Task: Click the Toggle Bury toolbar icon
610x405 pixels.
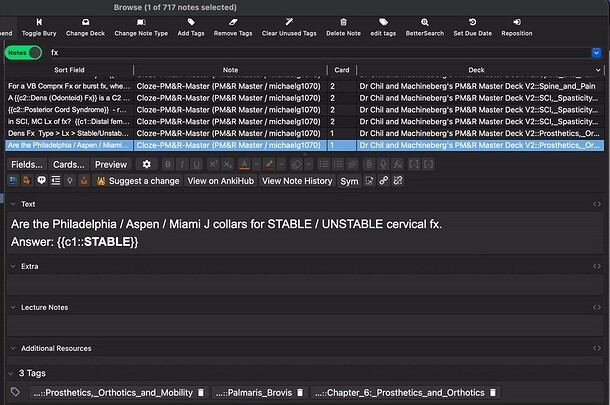Action: point(38,21)
